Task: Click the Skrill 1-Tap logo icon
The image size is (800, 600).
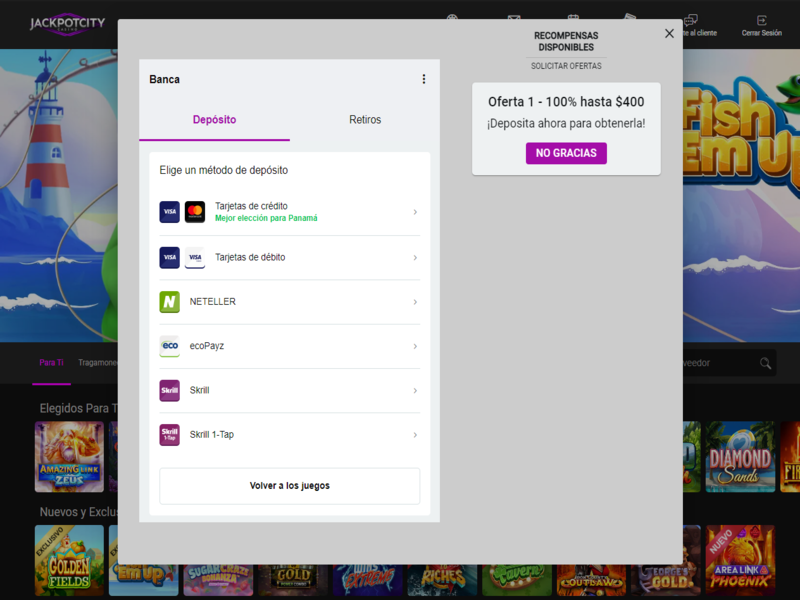Action: [x=169, y=435]
